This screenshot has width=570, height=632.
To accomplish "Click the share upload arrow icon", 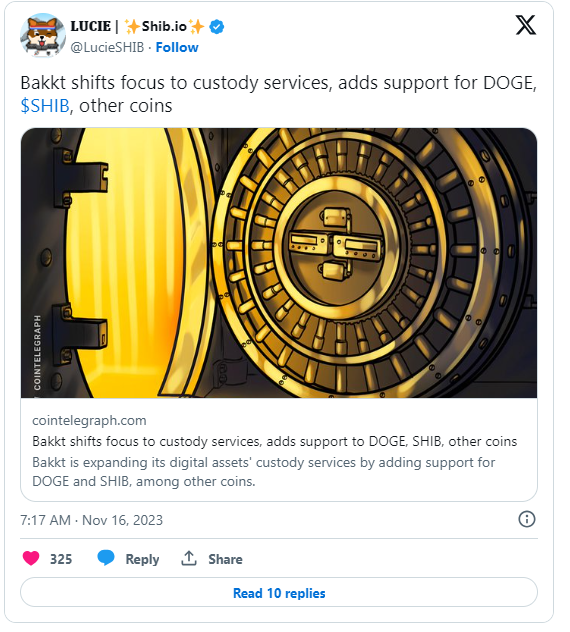I will tap(189, 558).
